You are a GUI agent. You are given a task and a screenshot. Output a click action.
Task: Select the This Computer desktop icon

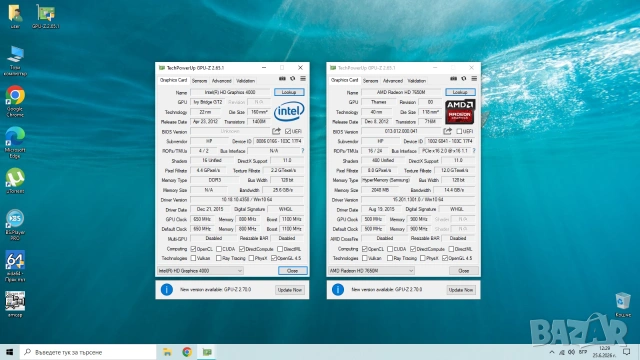(15, 61)
